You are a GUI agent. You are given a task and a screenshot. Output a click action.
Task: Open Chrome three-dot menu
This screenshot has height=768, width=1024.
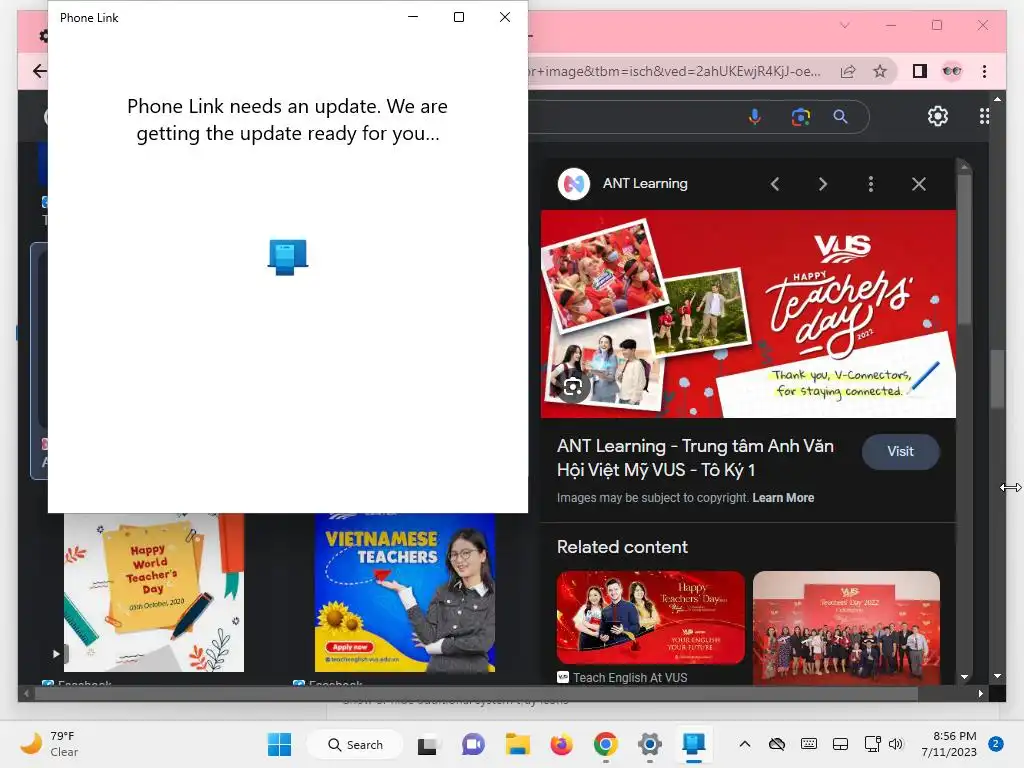click(984, 71)
